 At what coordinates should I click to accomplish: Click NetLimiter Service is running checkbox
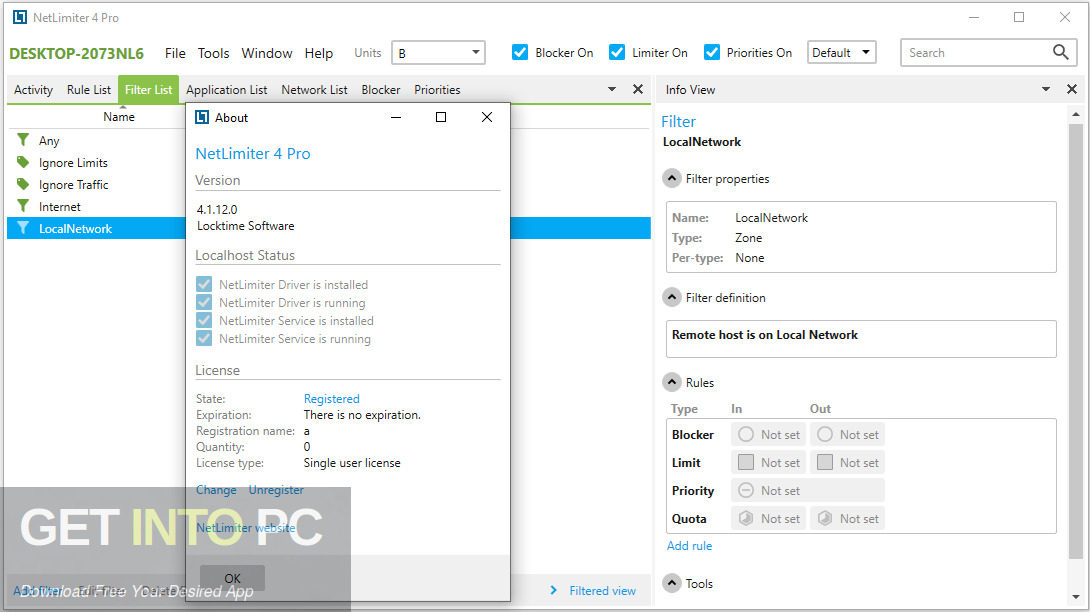tap(204, 338)
